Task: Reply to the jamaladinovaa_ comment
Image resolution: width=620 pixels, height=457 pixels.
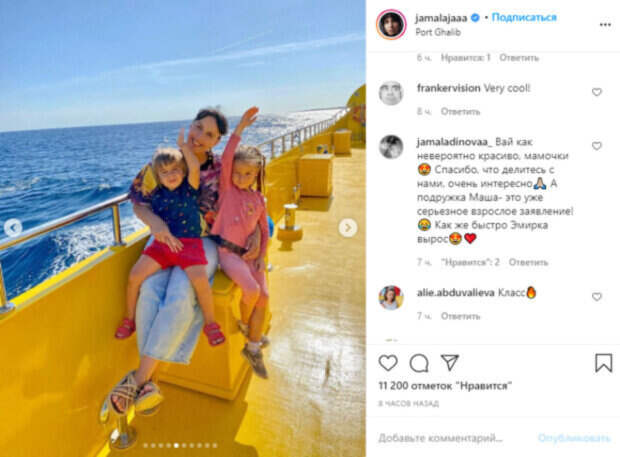Action: point(528,262)
